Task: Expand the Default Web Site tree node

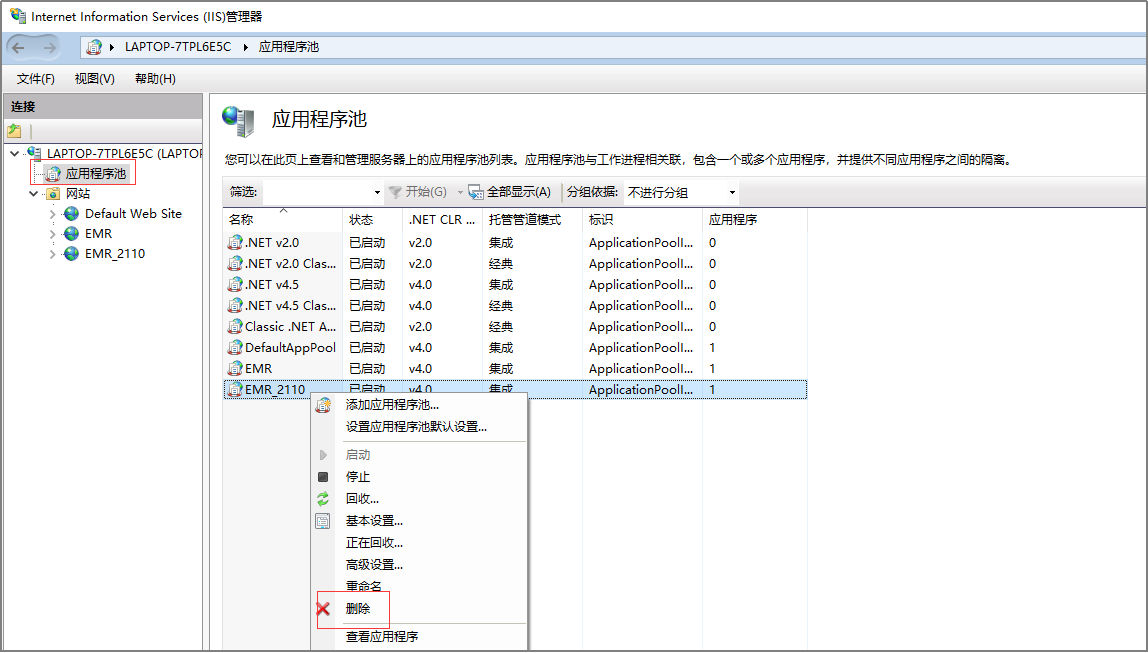Action: [52, 214]
